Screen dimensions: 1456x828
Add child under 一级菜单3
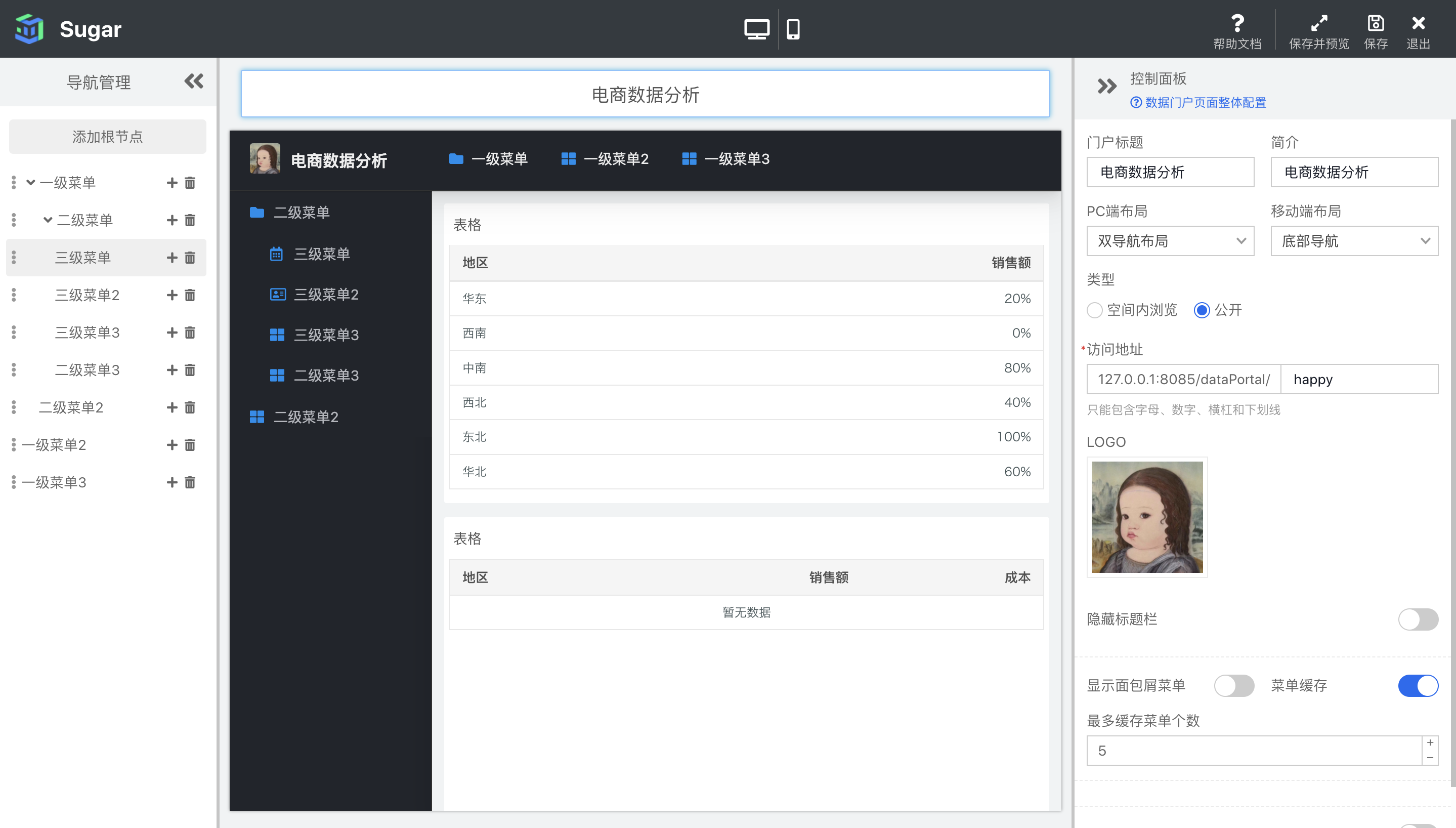pyautogui.click(x=172, y=482)
